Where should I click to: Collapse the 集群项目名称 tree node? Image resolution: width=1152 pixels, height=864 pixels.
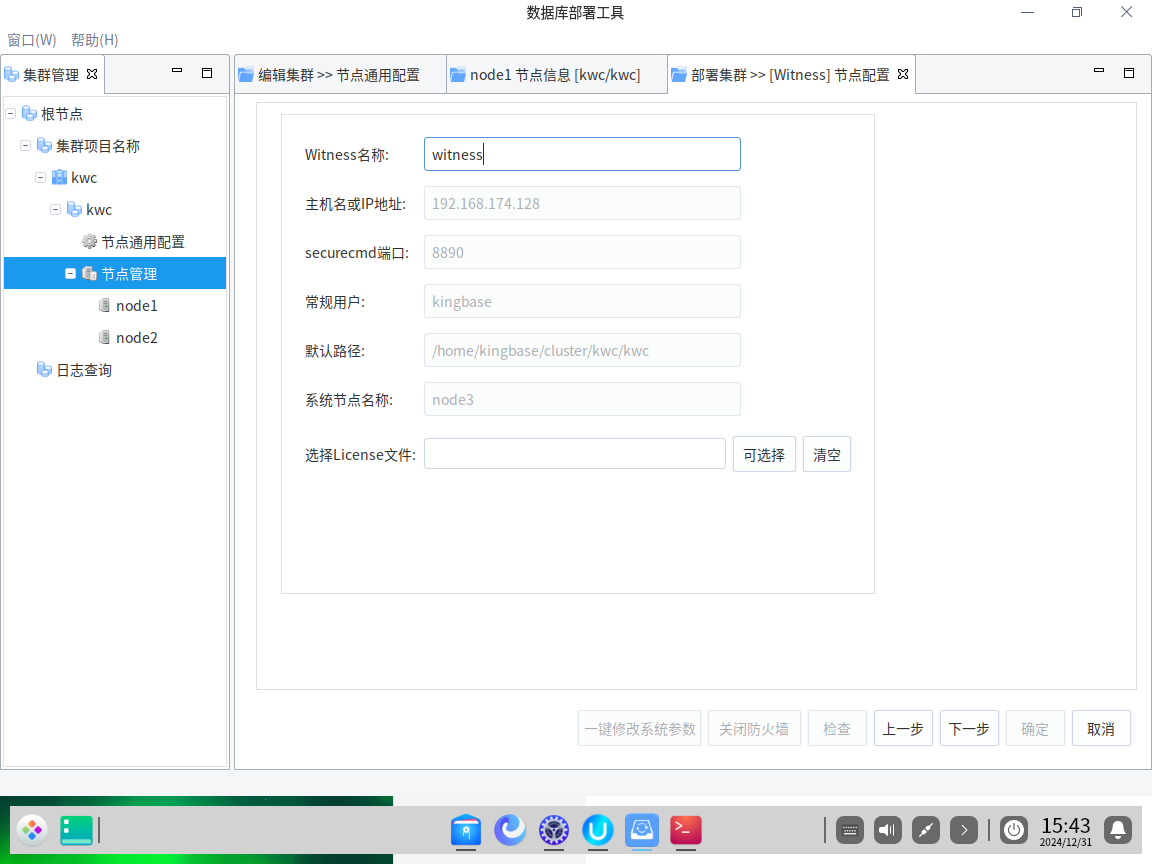[x=26, y=146]
